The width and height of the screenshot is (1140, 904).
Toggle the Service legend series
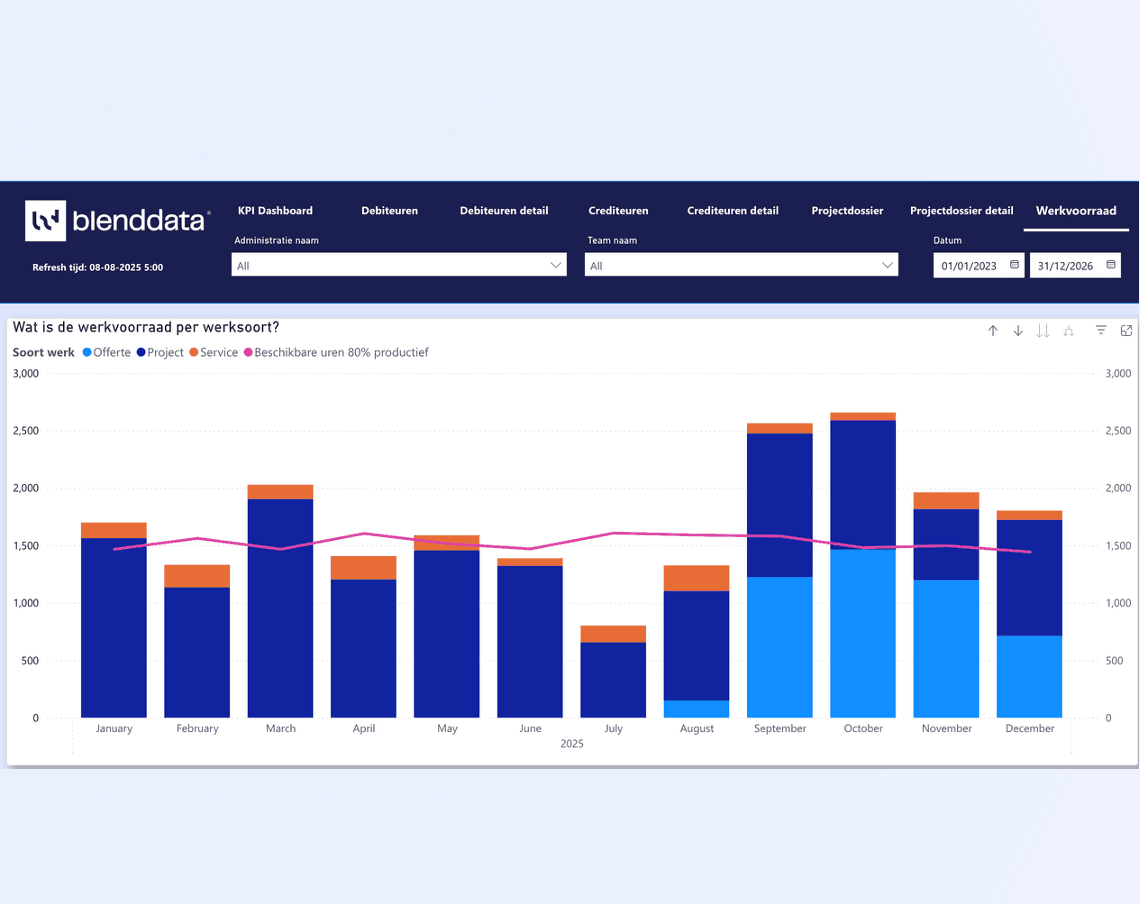tap(213, 353)
